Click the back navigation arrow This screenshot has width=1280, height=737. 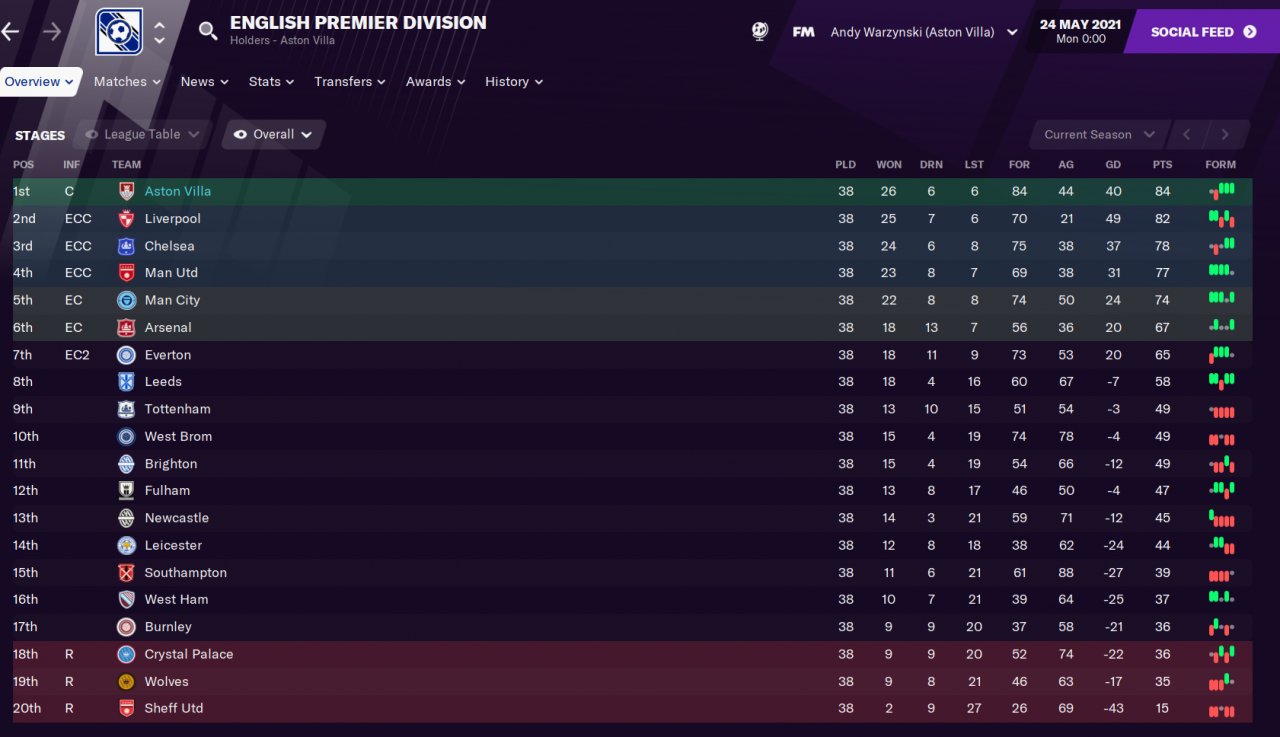pyautogui.click(x=10, y=32)
